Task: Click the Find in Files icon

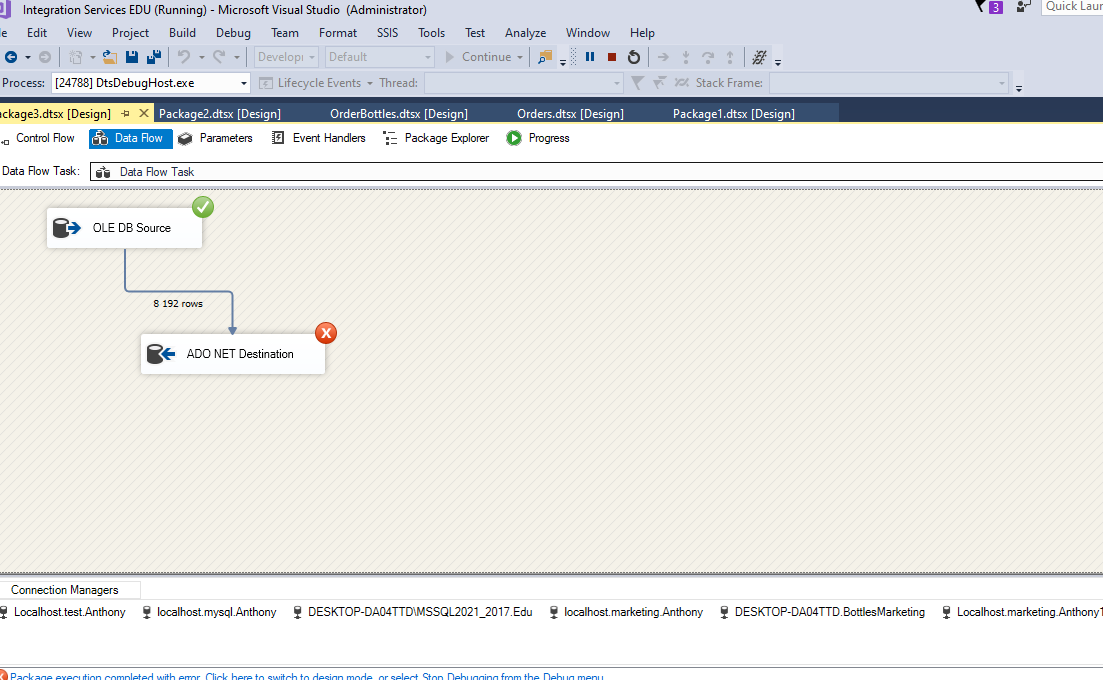Action: [544, 57]
